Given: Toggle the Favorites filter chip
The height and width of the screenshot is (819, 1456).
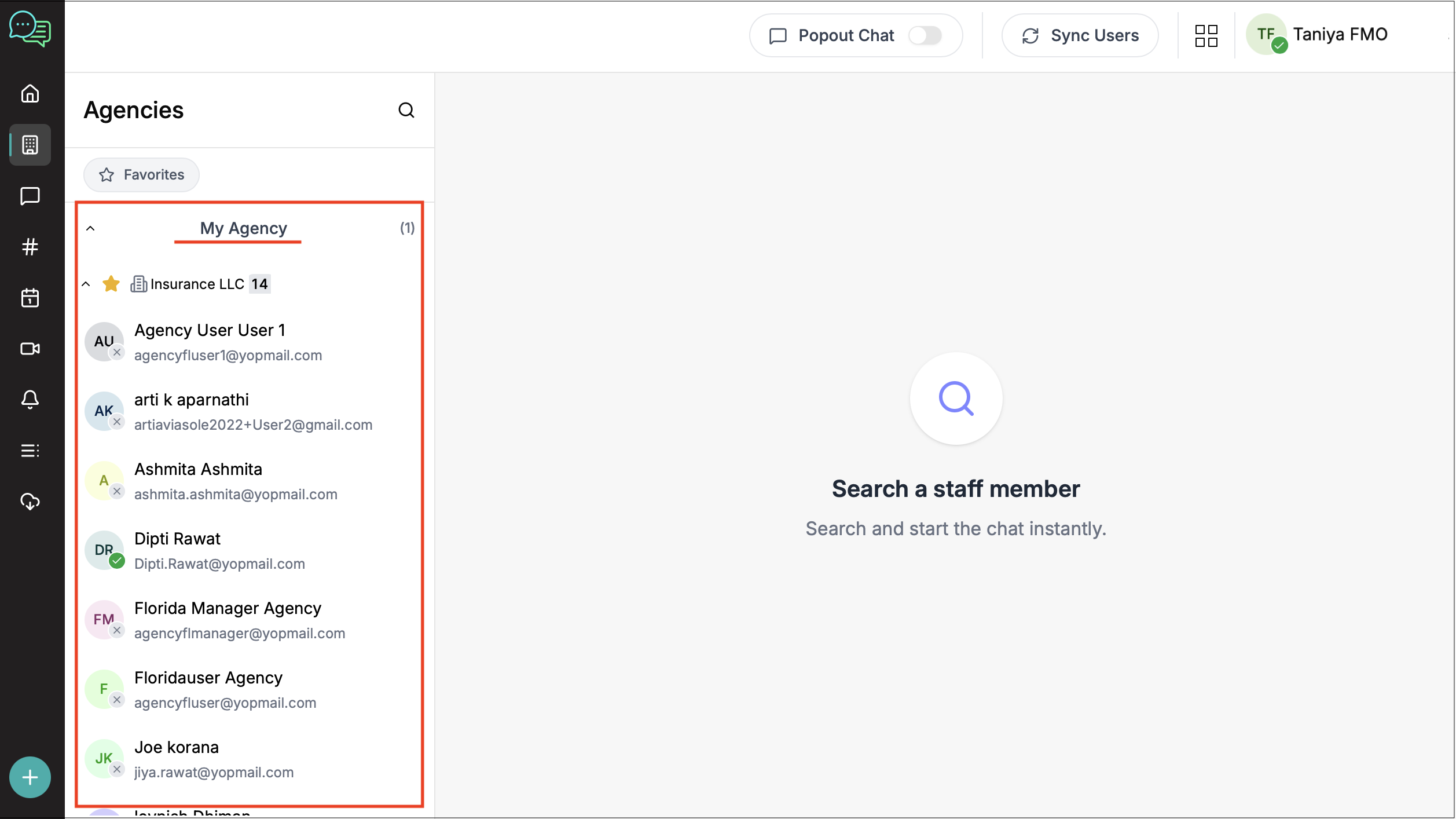Looking at the screenshot, I should pyautogui.click(x=142, y=175).
